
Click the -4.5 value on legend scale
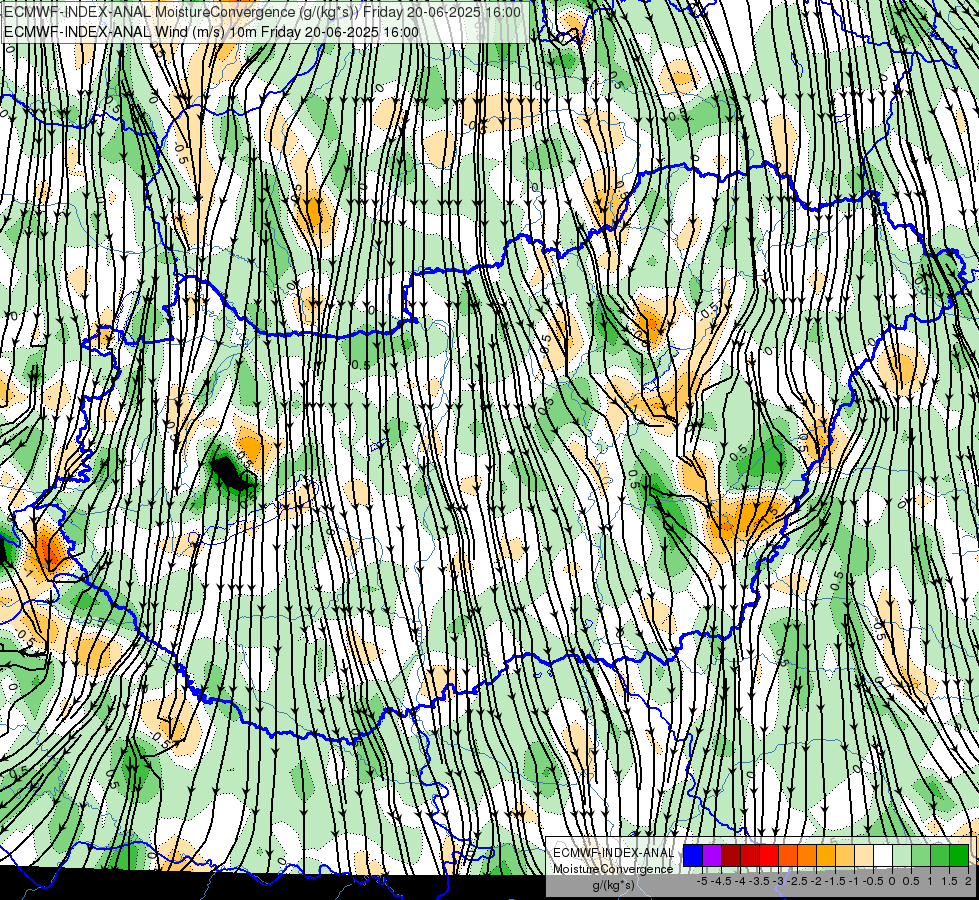click(723, 881)
